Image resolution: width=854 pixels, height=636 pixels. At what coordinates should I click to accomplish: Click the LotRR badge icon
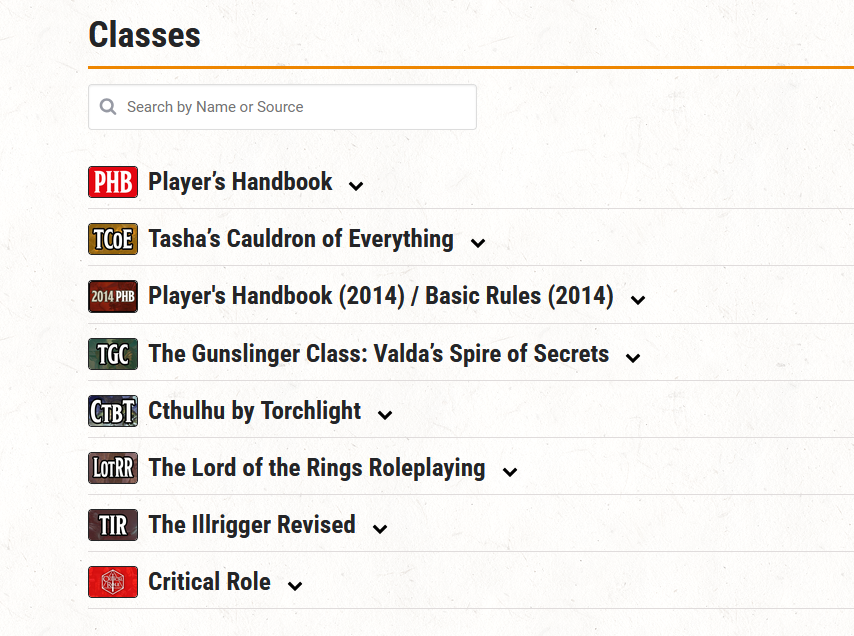[113, 468]
